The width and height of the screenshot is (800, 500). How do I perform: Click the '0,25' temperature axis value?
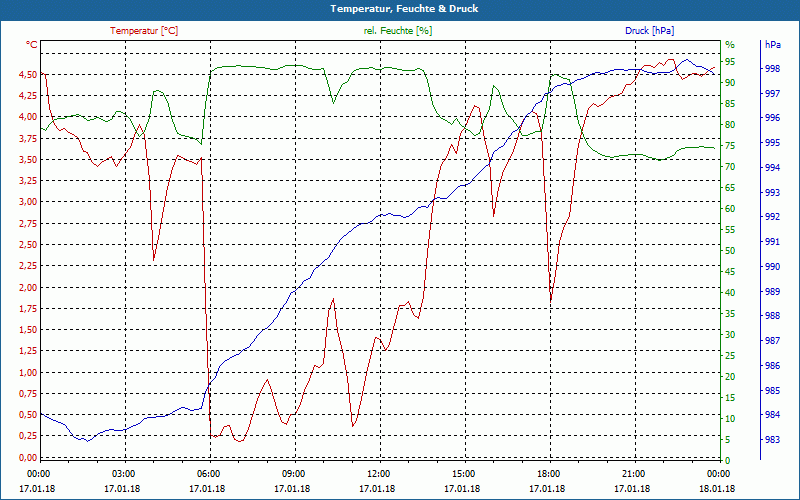point(28,436)
